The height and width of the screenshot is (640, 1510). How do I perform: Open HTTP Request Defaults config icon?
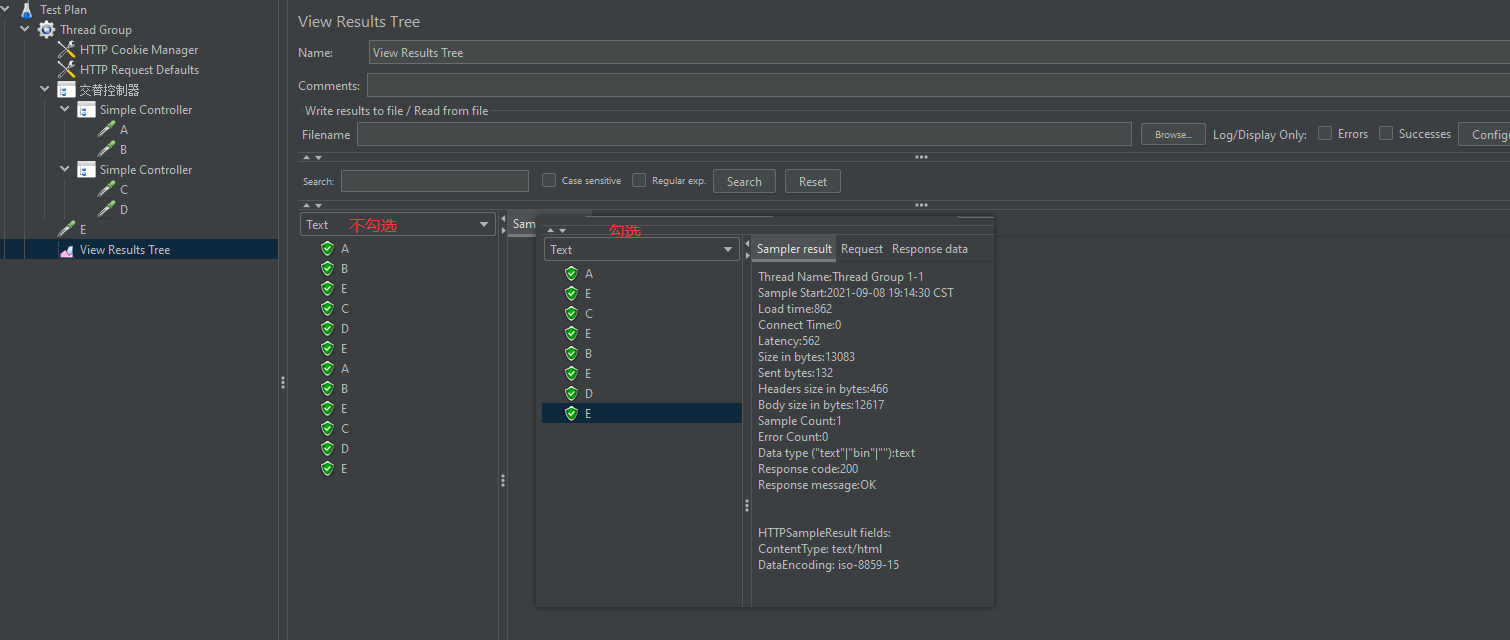[67, 69]
